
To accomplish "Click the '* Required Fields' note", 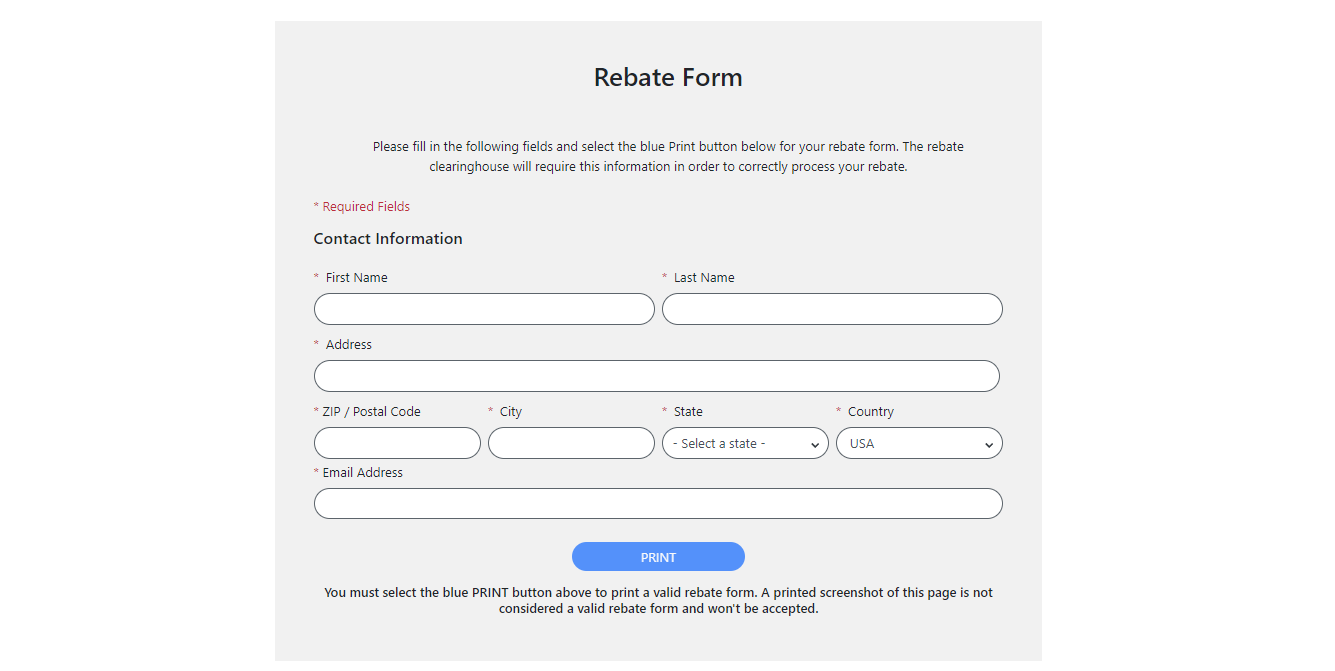I will point(362,207).
